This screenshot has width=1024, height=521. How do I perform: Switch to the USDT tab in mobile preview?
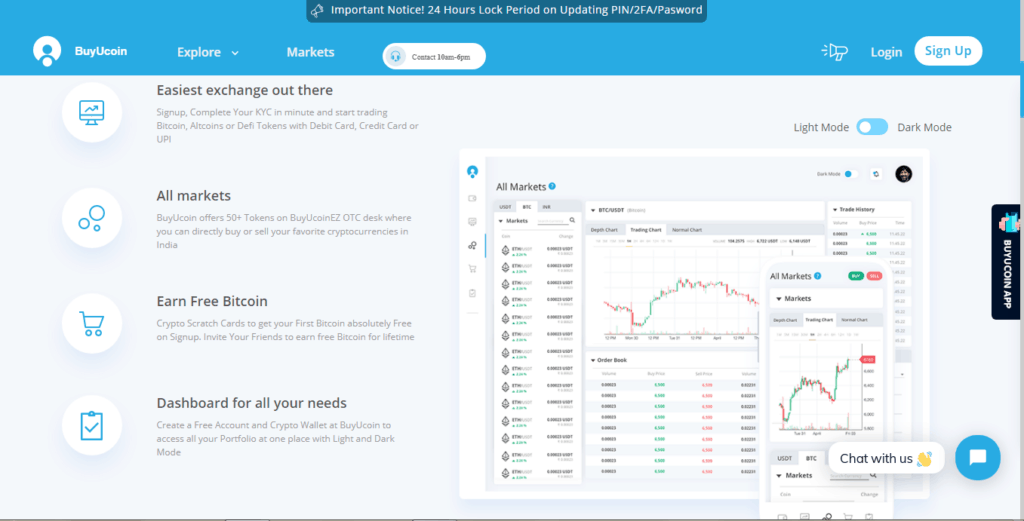785,458
